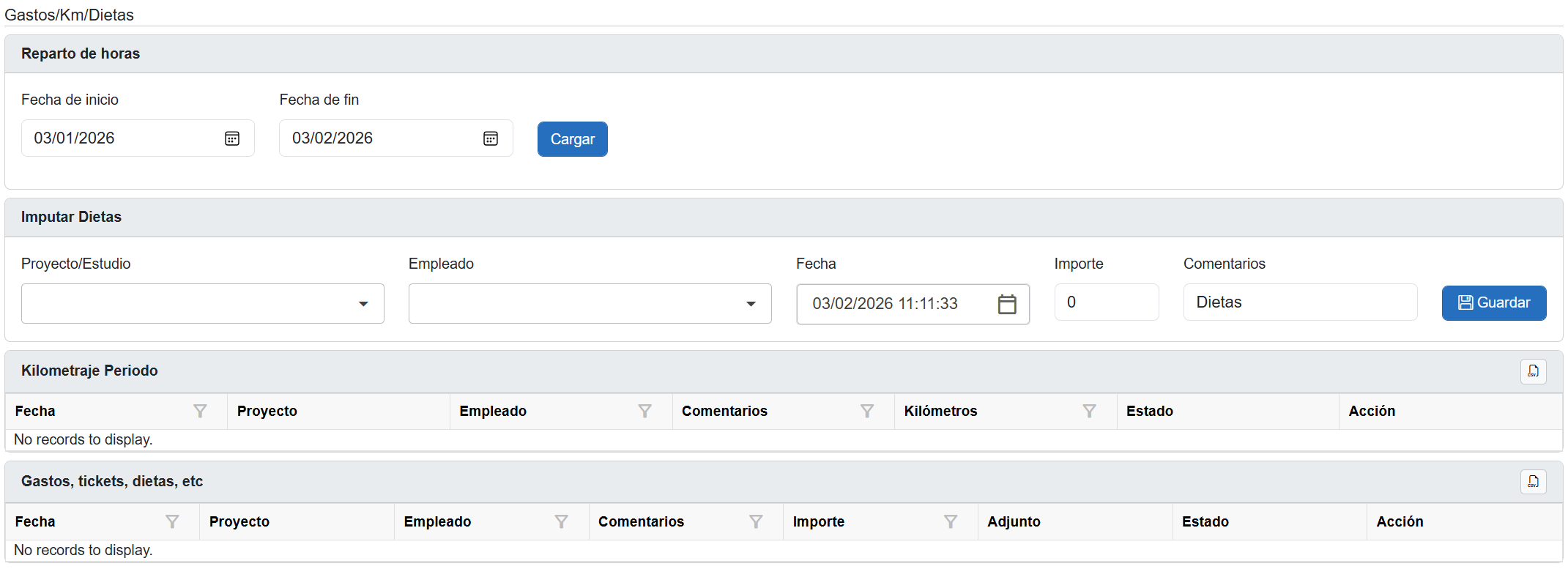
Task: Filter Gastos table by Fecha column
Action: coord(172,522)
